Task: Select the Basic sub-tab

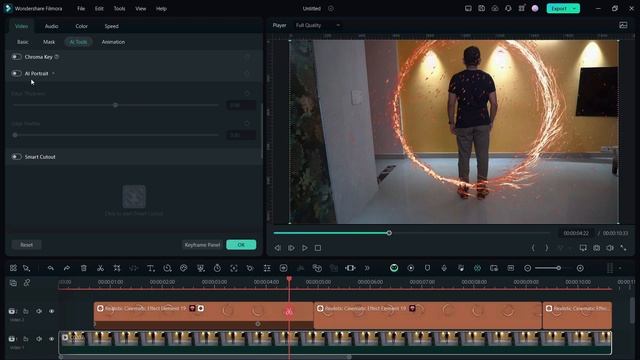Action: 23,42
